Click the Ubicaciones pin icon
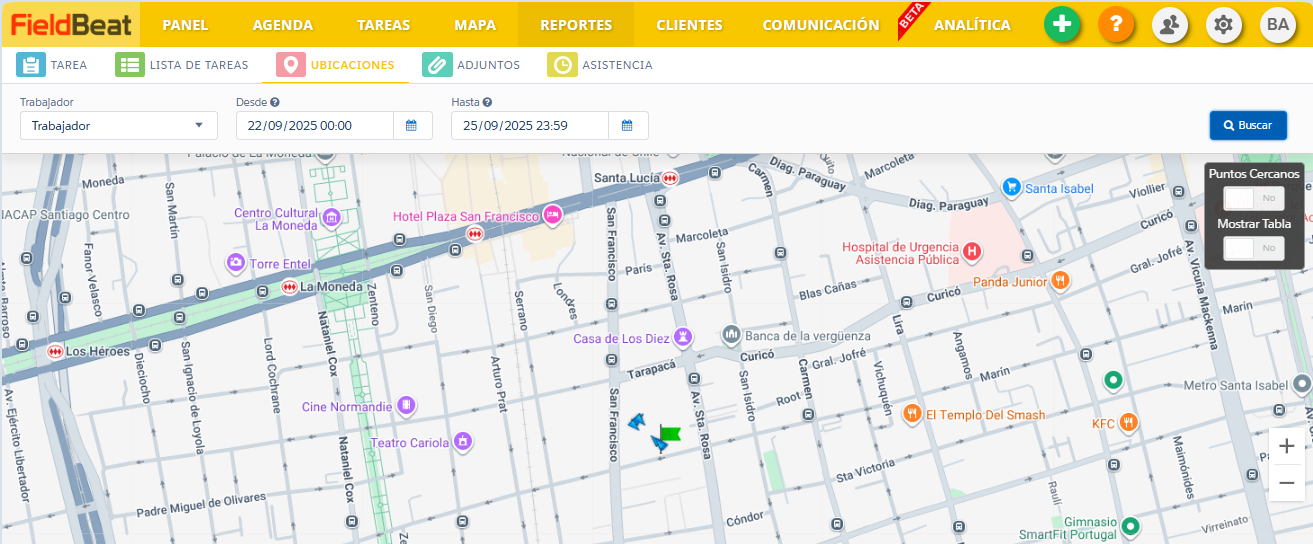 coord(290,65)
